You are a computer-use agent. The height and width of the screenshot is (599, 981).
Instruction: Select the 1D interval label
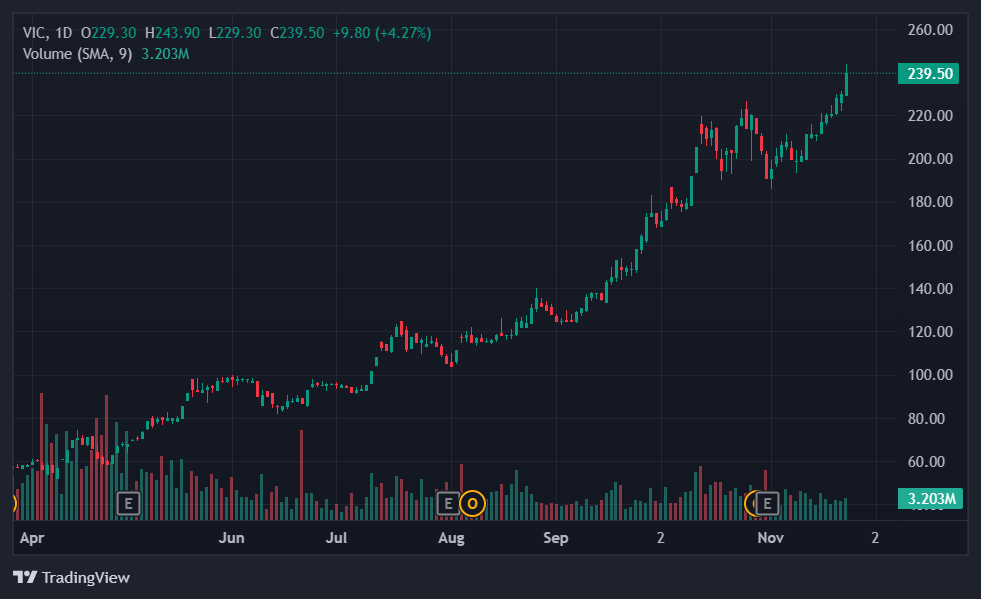(x=64, y=33)
